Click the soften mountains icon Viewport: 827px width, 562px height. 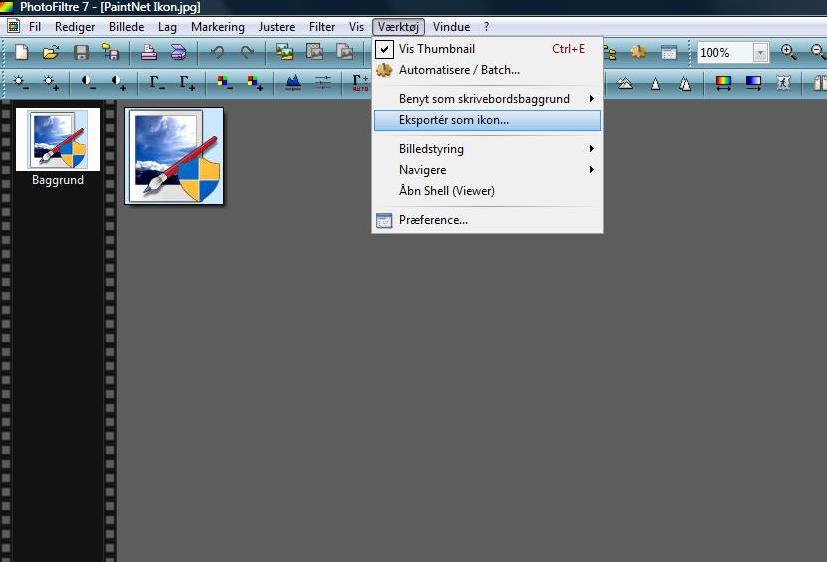pos(625,83)
